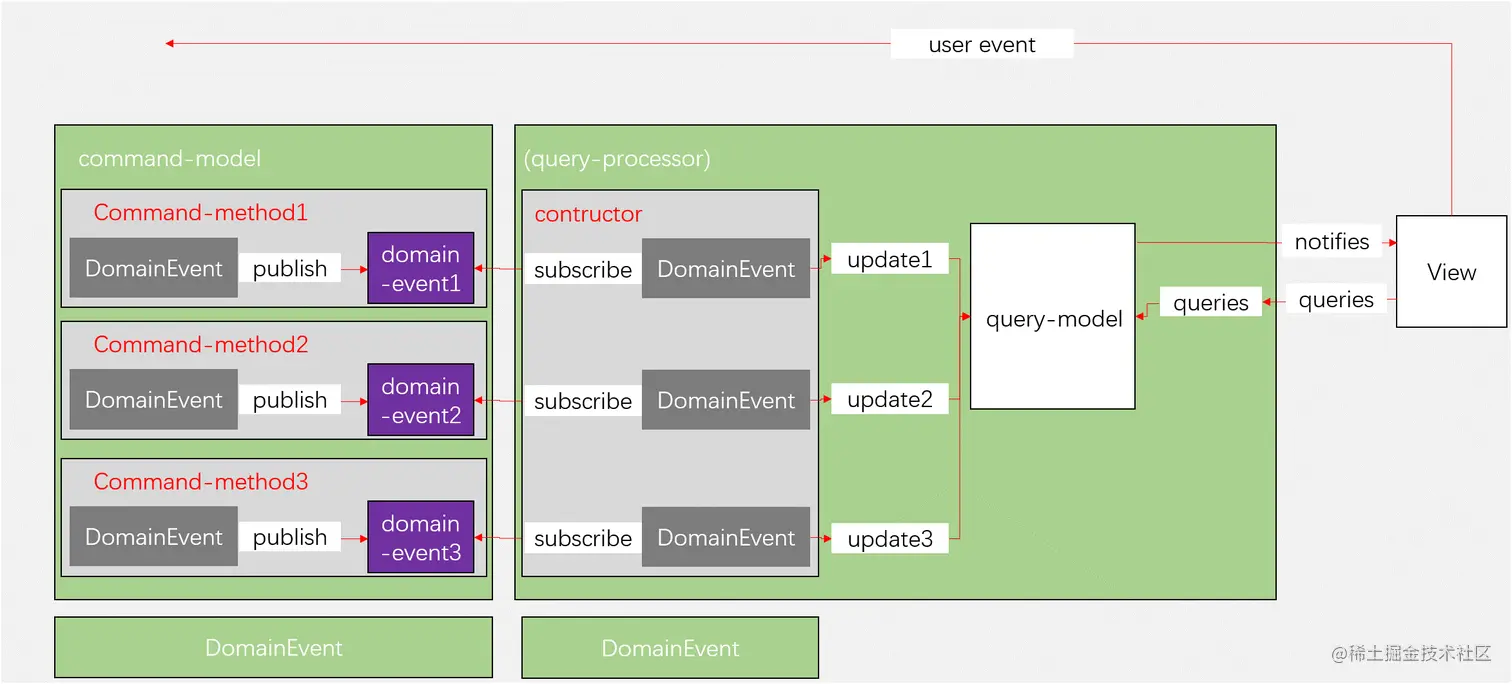Screen dimensions: 1512x684
Task: Click the DomainEvent box beside subscribe in contructor
Action: 726,267
